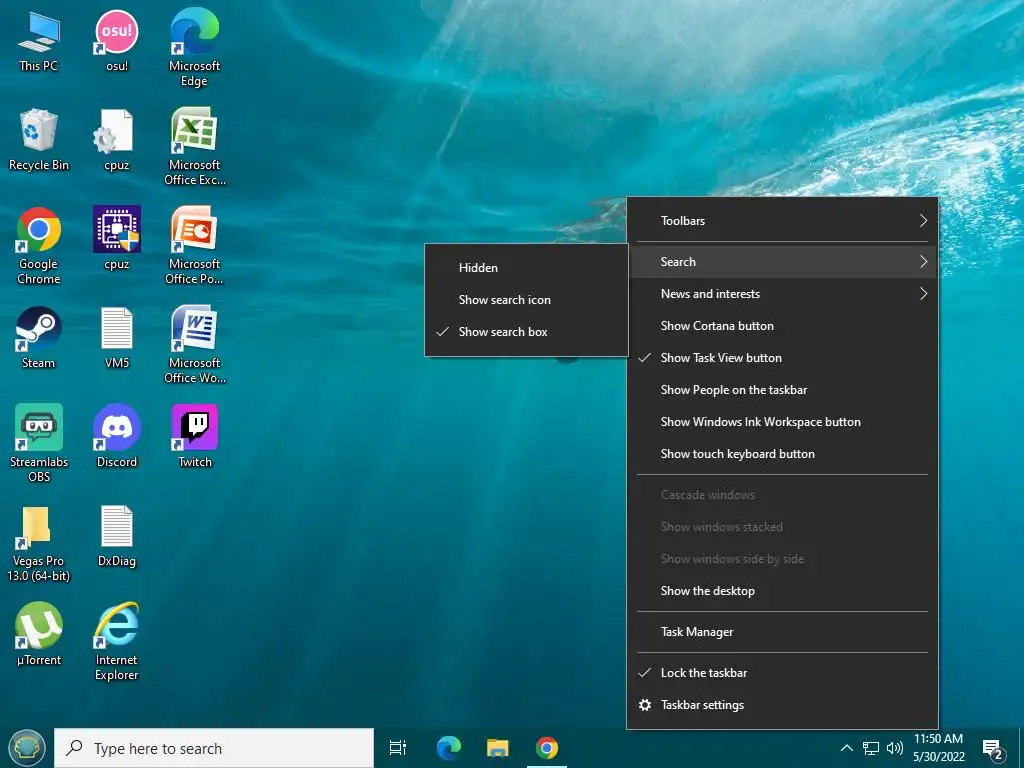The image size is (1024, 768).
Task: Uncheck Show Task View button
Action: (782, 358)
